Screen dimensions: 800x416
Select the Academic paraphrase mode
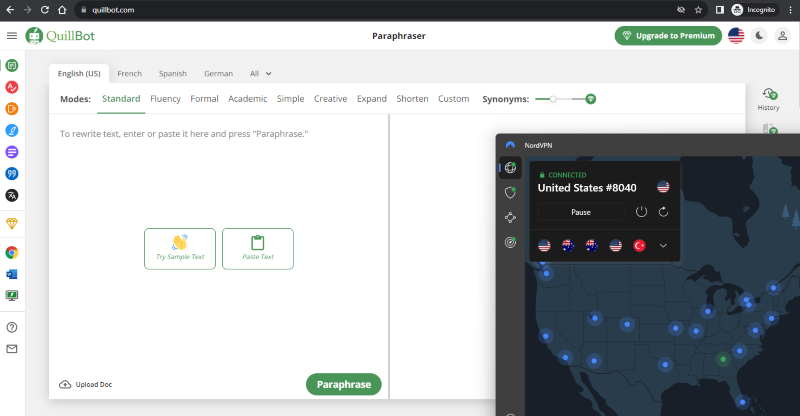247,99
